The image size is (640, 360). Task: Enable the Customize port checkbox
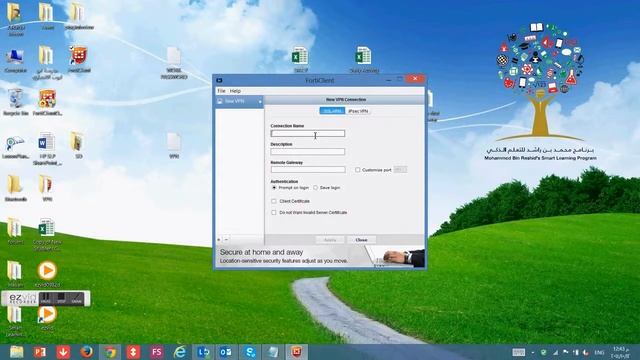tap(358, 170)
